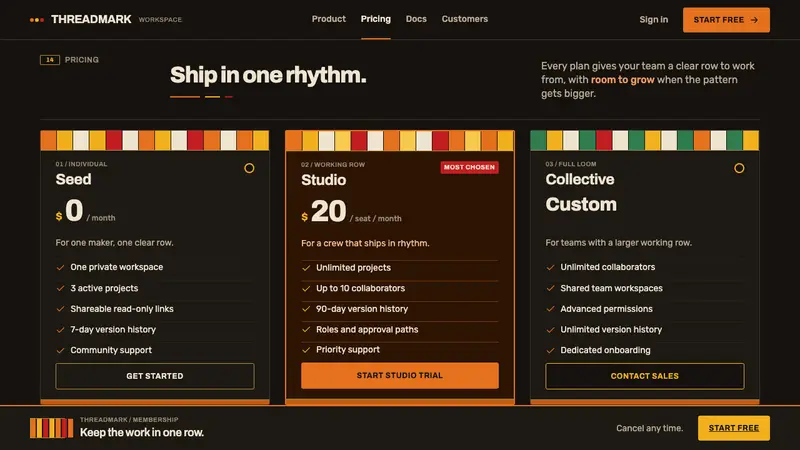Click the checkmark beside 7-day version history

tap(60, 330)
